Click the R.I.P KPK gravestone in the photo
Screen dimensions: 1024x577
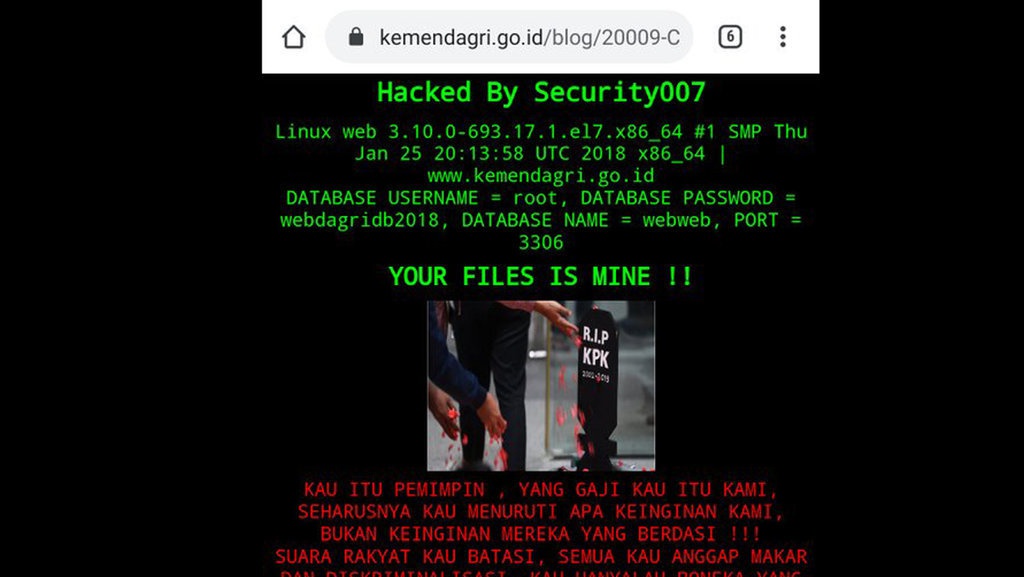[596, 385]
